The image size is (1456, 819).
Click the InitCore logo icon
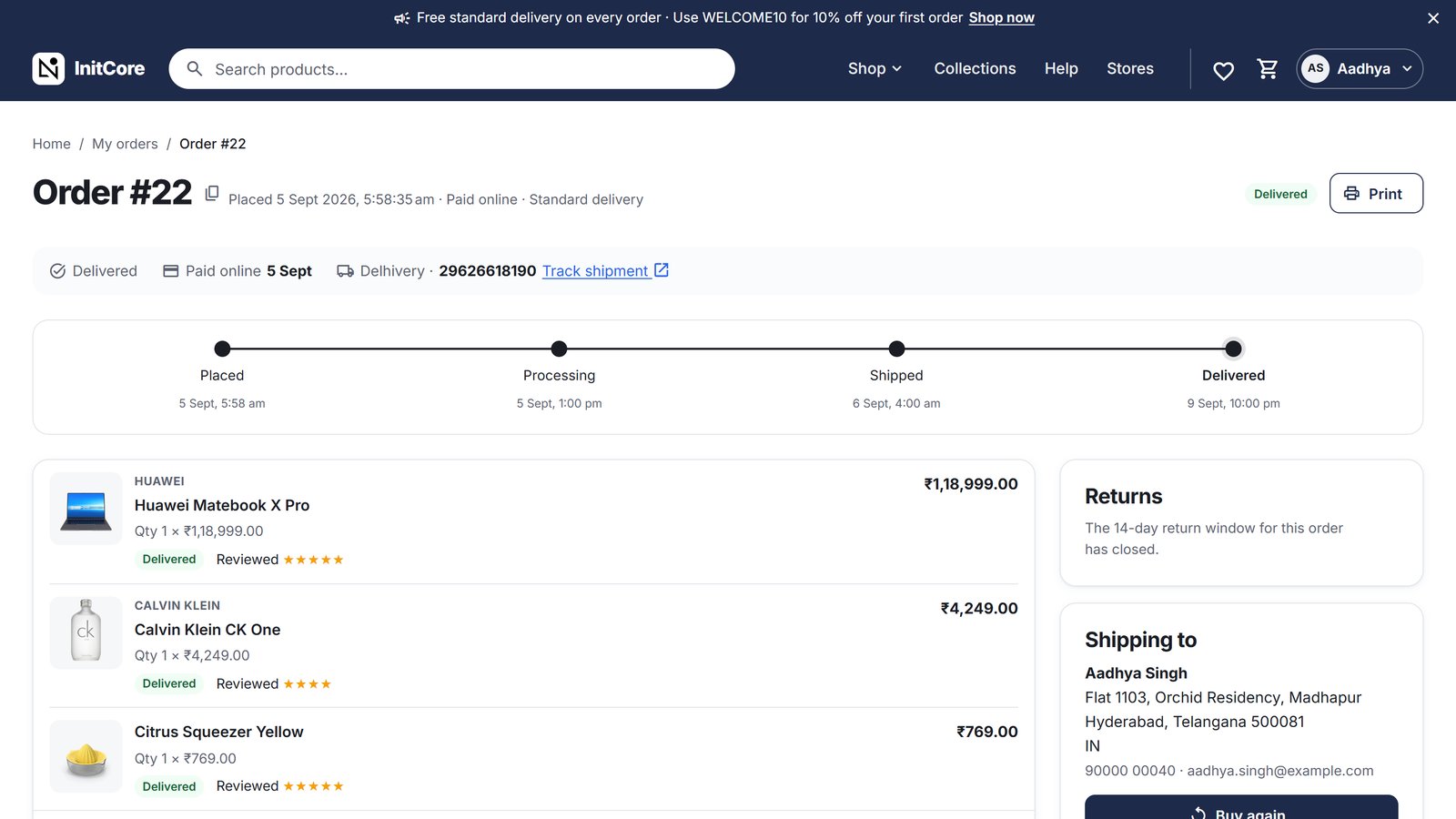tap(48, 68)
